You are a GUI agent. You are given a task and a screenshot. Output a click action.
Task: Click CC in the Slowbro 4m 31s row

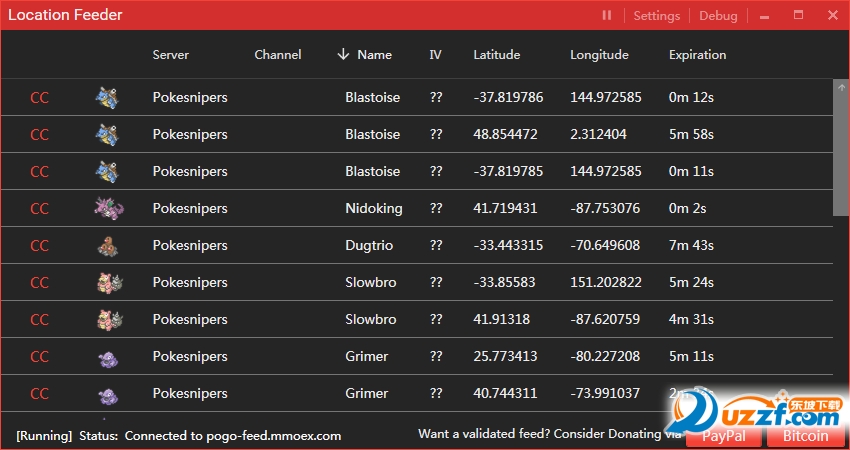(39, 319)
